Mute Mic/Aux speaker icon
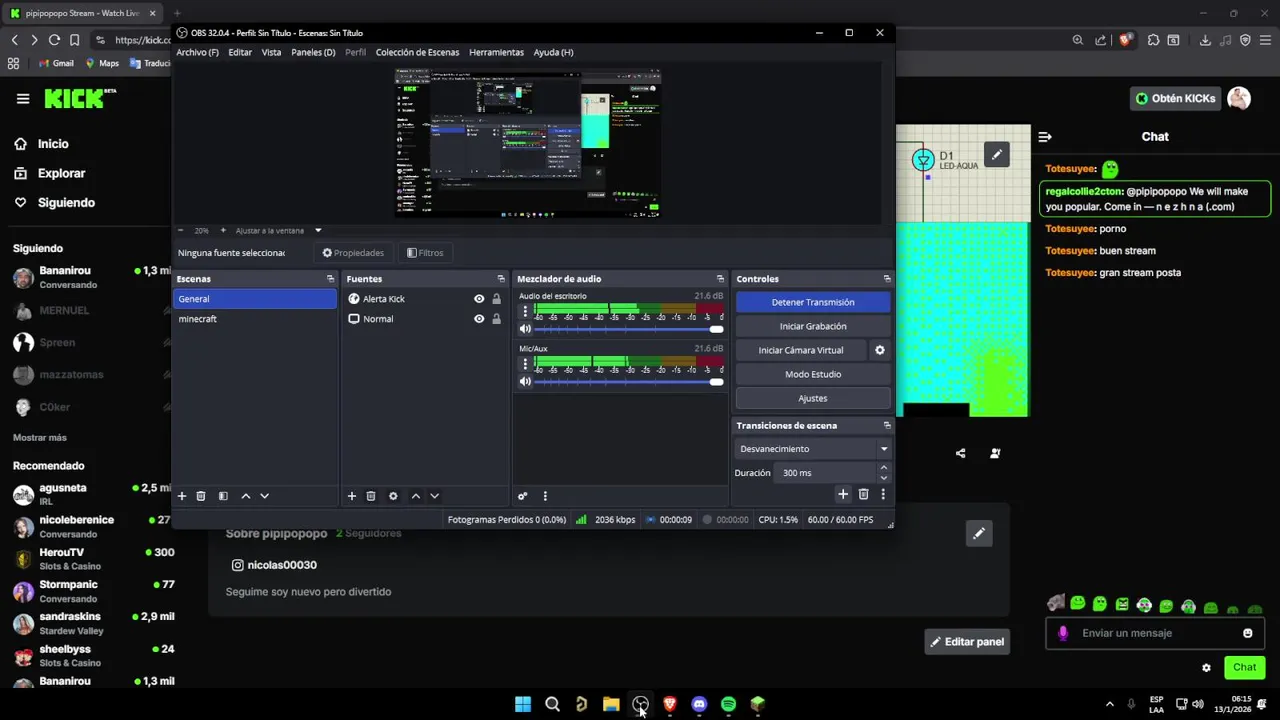The image size is (1280, 720). pyautogui.click(x=525, y=381)
